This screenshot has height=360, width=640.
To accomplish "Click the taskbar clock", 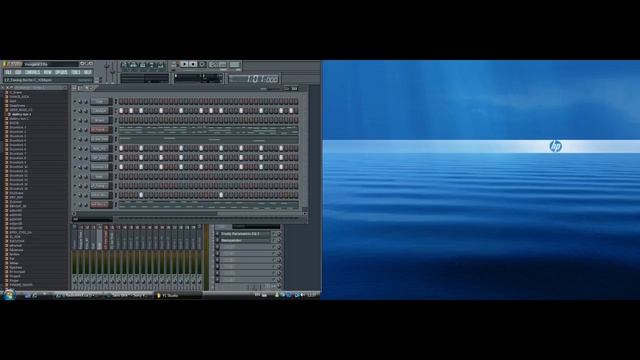I will pos(311,295).
